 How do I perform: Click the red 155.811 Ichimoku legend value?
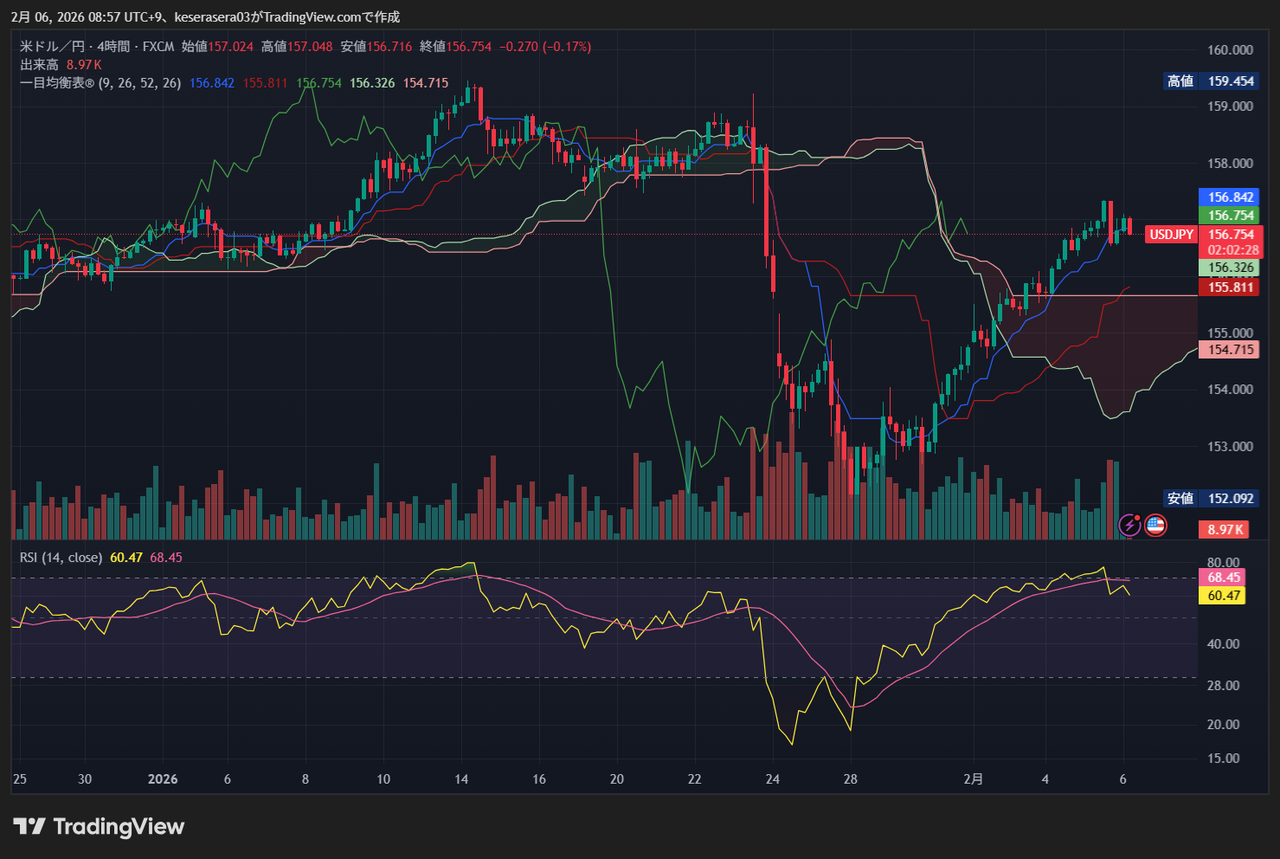tap(265, 83)
